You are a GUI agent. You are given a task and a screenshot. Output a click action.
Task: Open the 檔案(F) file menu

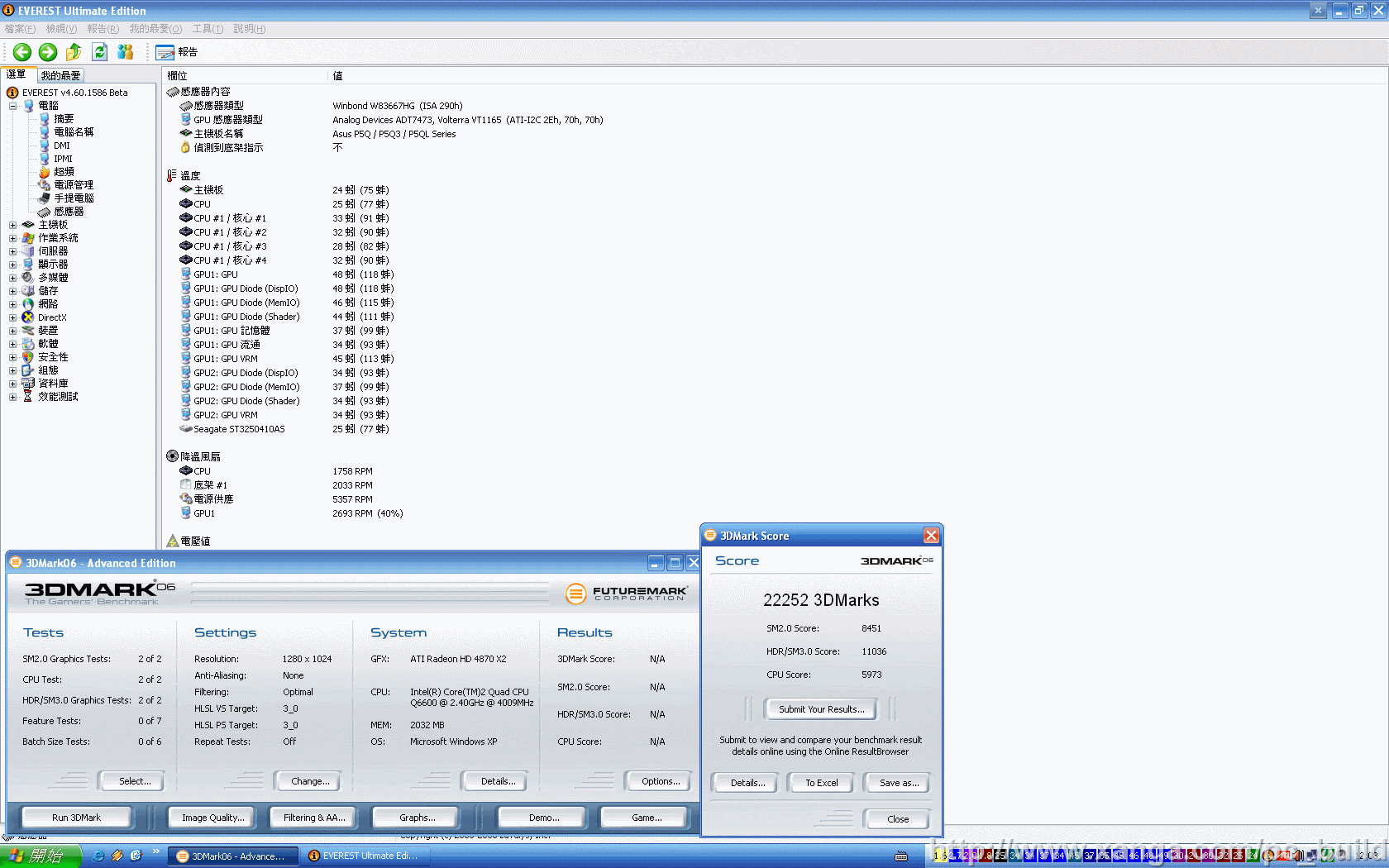point(20,29)
